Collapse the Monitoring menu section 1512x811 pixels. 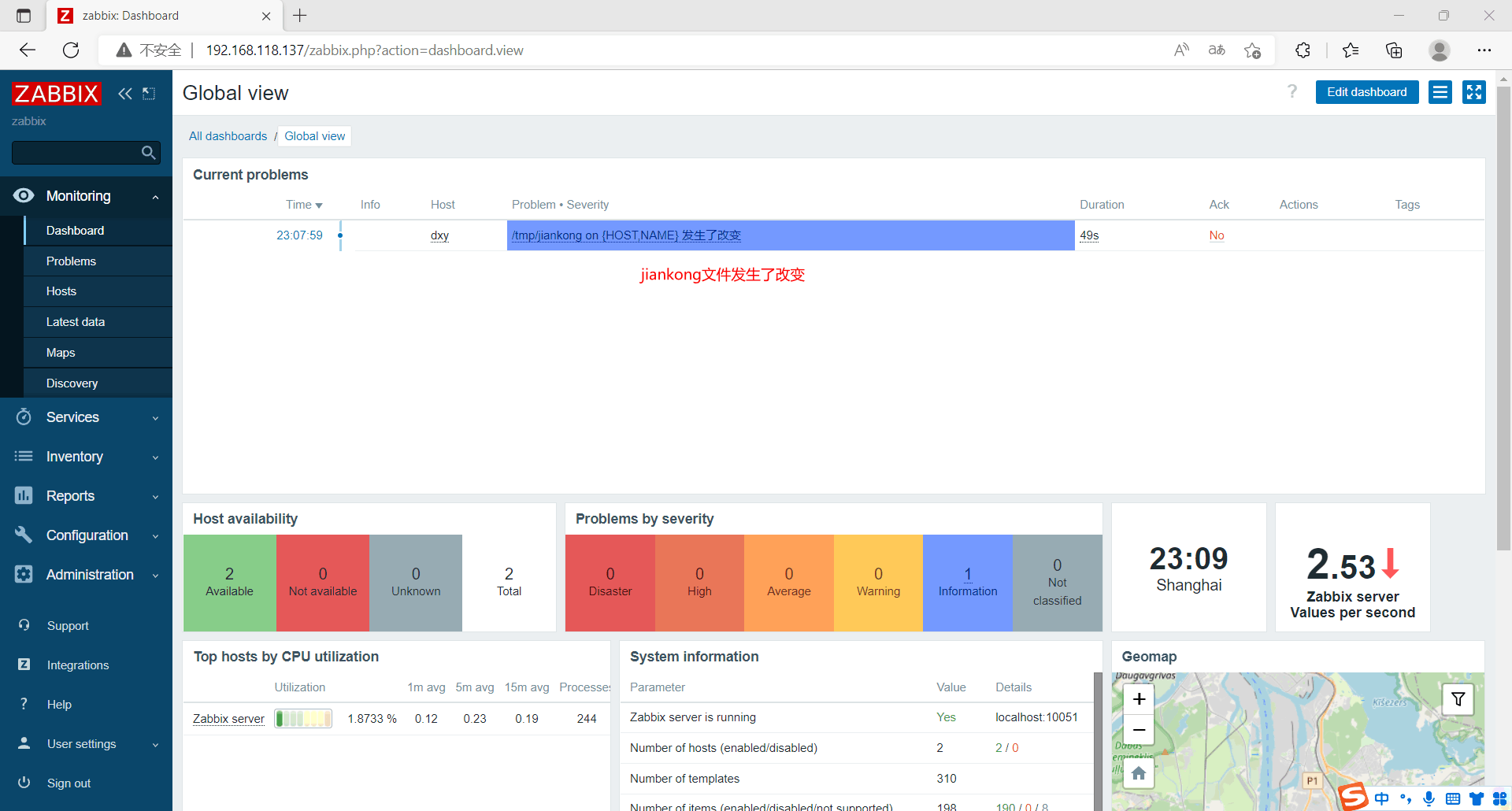point(86,196)
